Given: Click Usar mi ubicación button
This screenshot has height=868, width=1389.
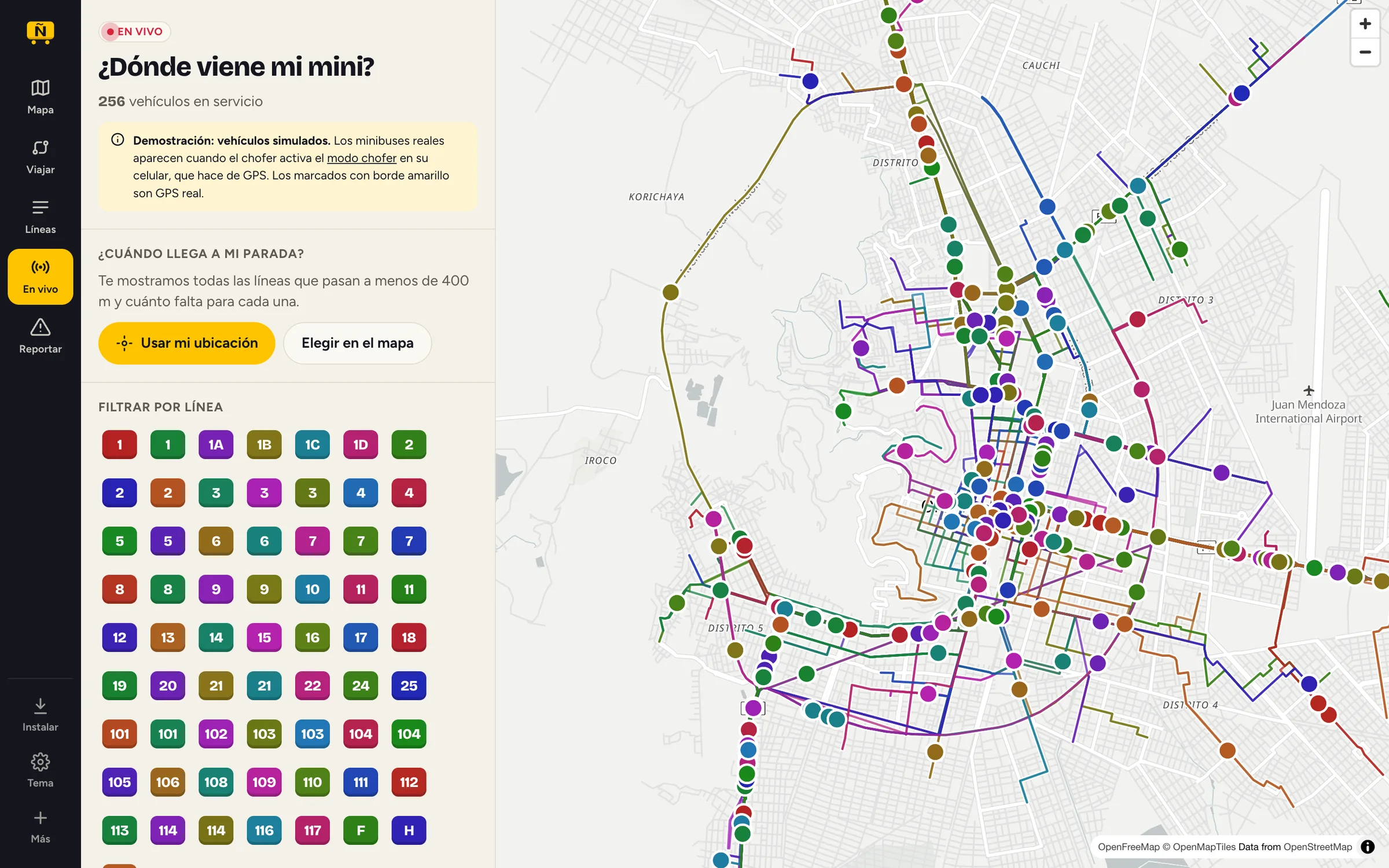Looking at the screenshot, I should [186, 343].
